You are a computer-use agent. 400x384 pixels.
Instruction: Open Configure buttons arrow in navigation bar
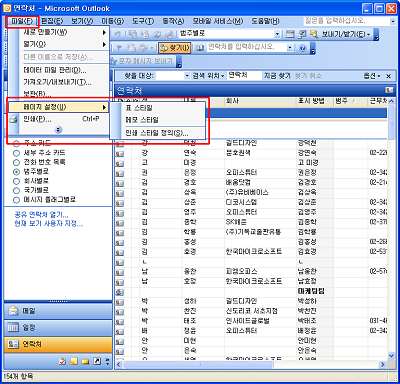[107, 361]
